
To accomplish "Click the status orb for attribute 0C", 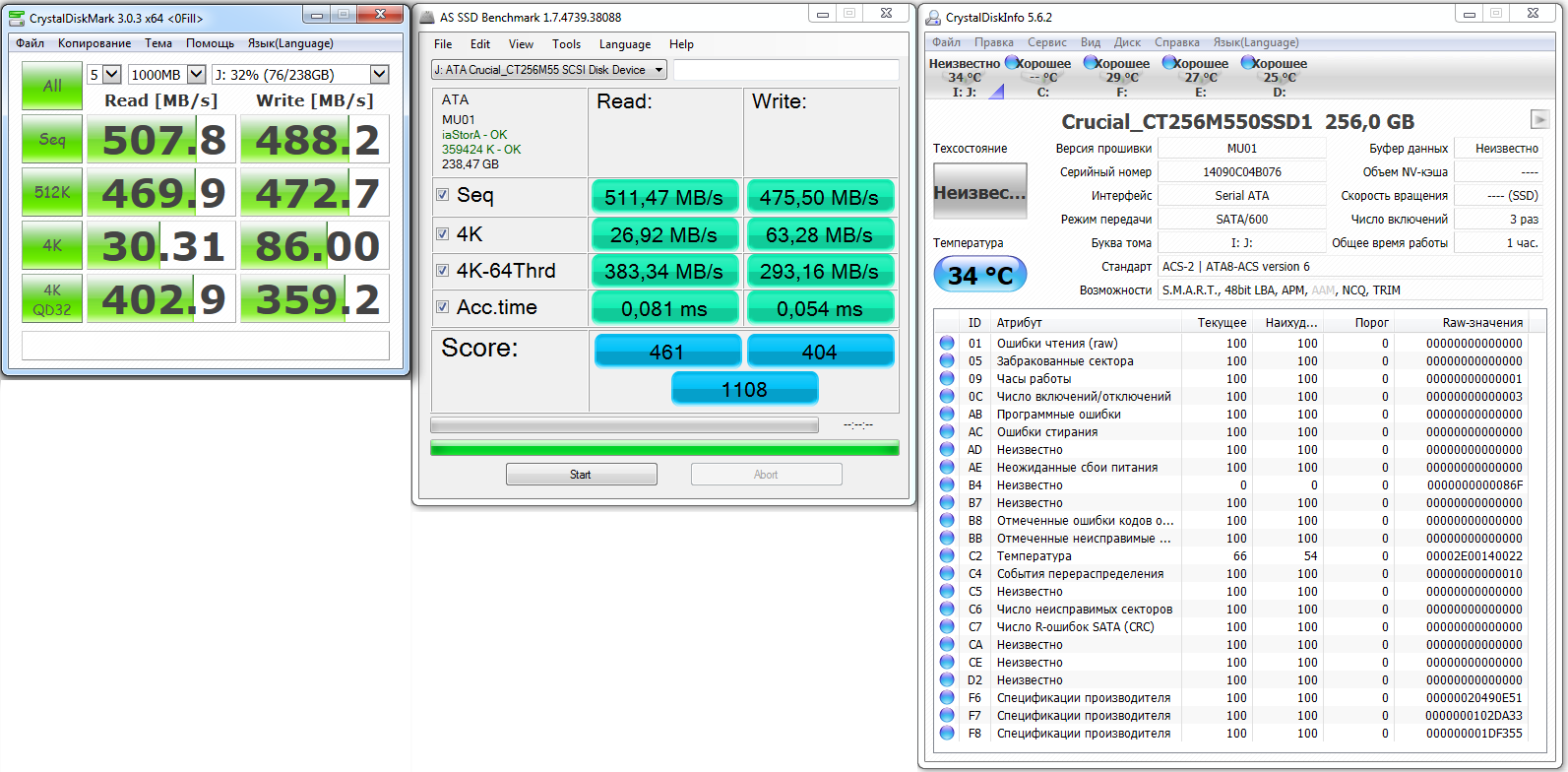I will click(x=947, y=396).
